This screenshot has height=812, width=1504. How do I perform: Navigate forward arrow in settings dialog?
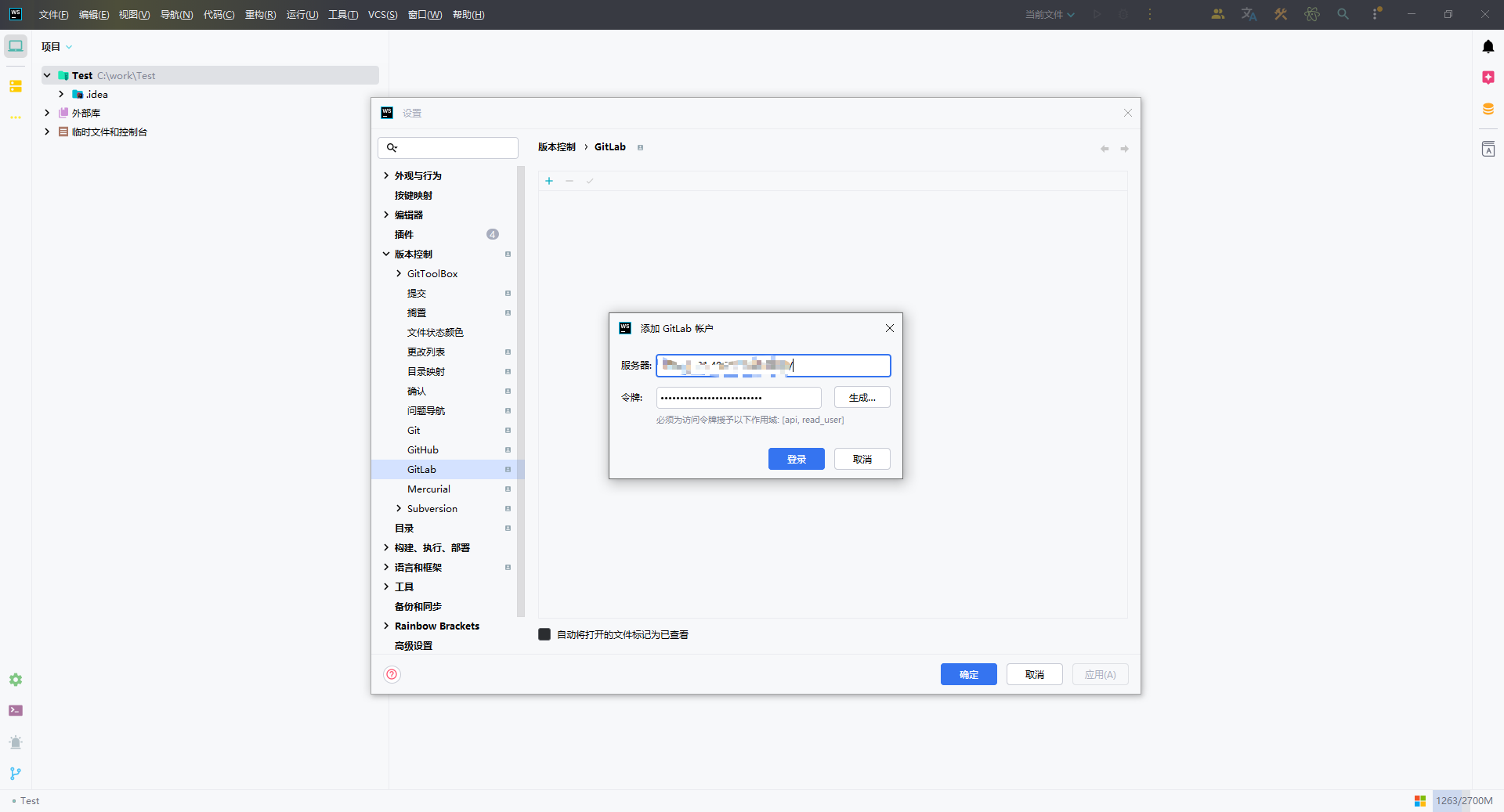click(1124, 149)
